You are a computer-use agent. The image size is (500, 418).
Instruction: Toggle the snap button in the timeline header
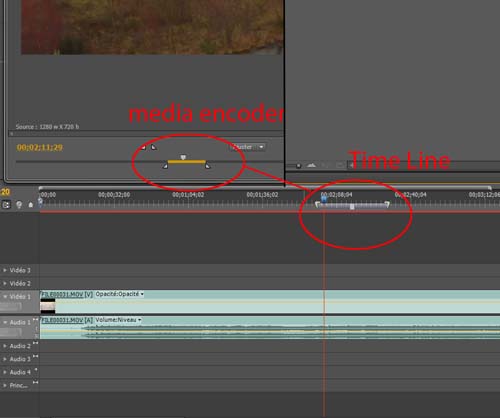[6, 205]
